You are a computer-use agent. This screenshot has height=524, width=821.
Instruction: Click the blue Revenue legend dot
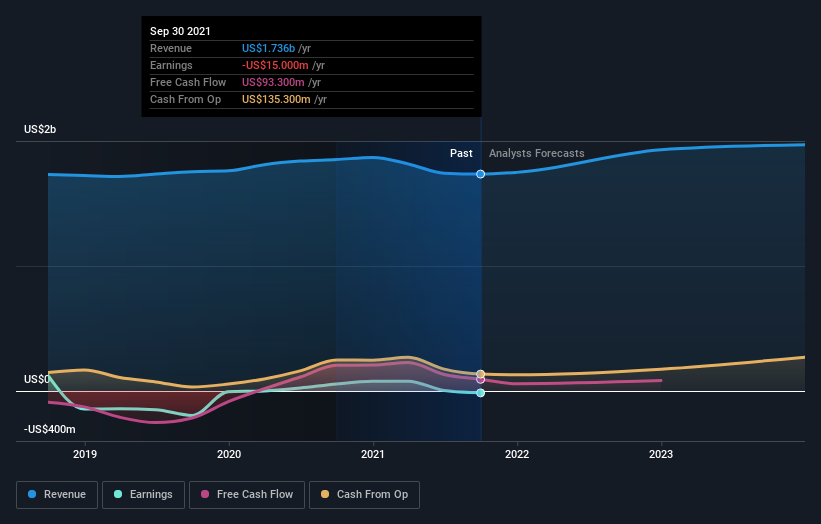[x=32, y=494]
